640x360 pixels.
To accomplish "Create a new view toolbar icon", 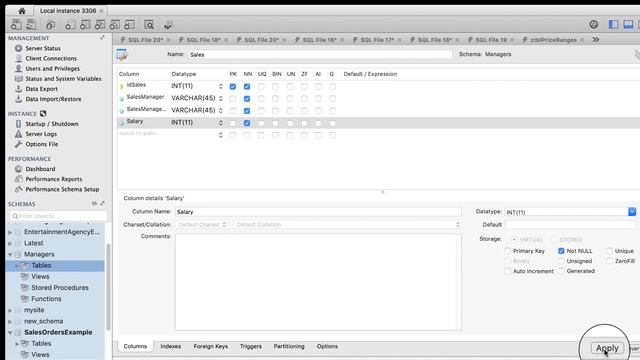I will click(100, 25).
